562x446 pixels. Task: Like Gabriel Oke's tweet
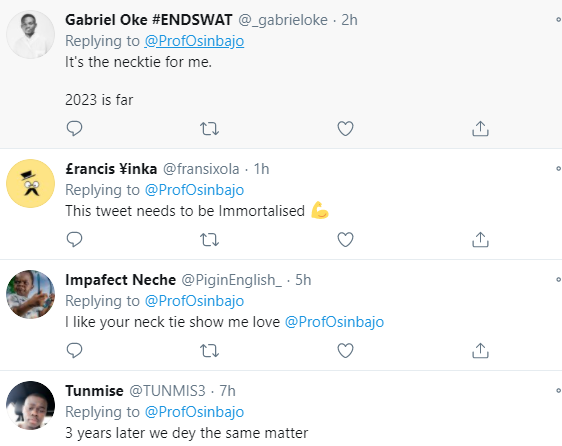[346, 128]
